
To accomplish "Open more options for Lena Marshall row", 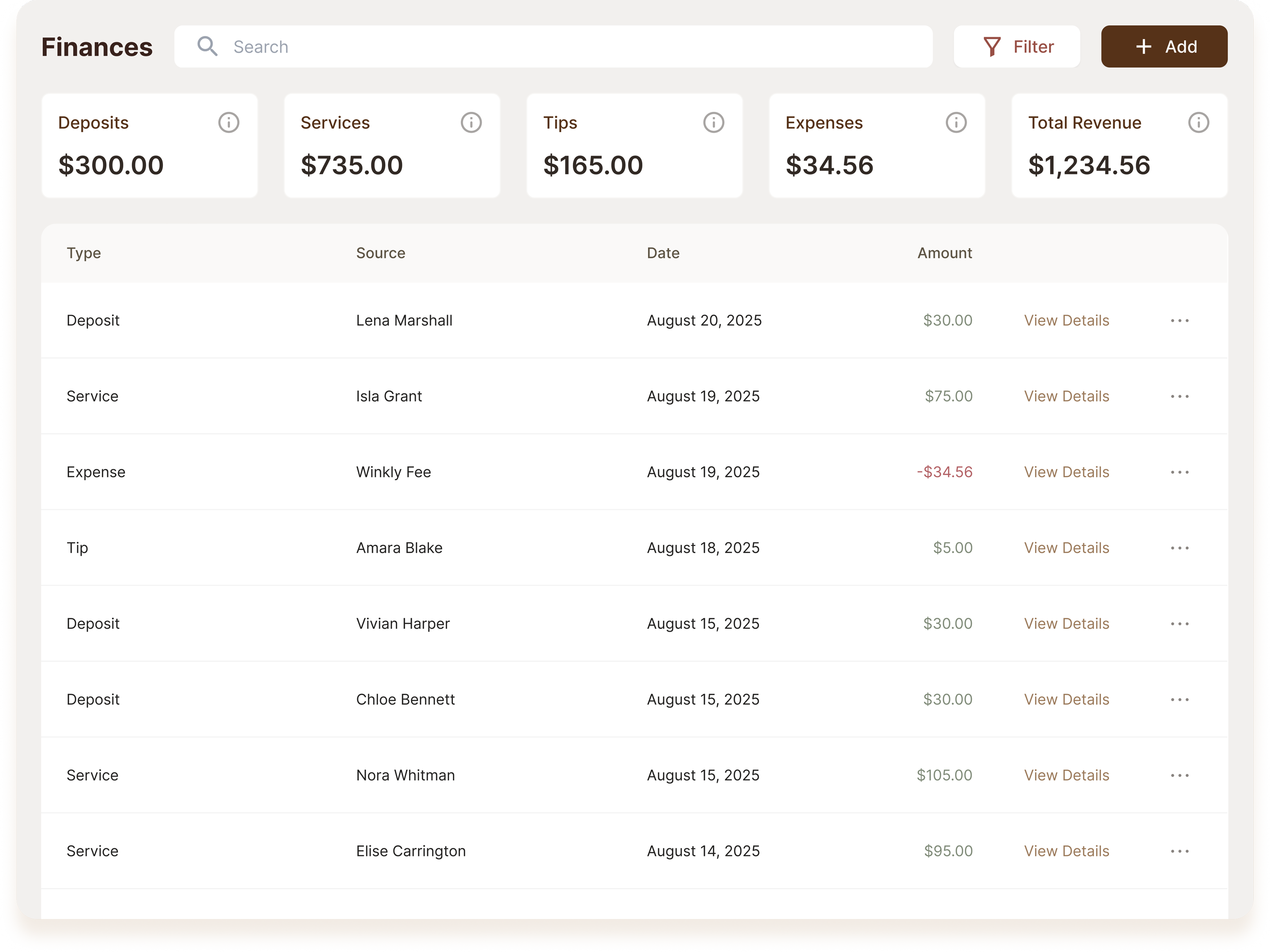I will coord(1179,321).
